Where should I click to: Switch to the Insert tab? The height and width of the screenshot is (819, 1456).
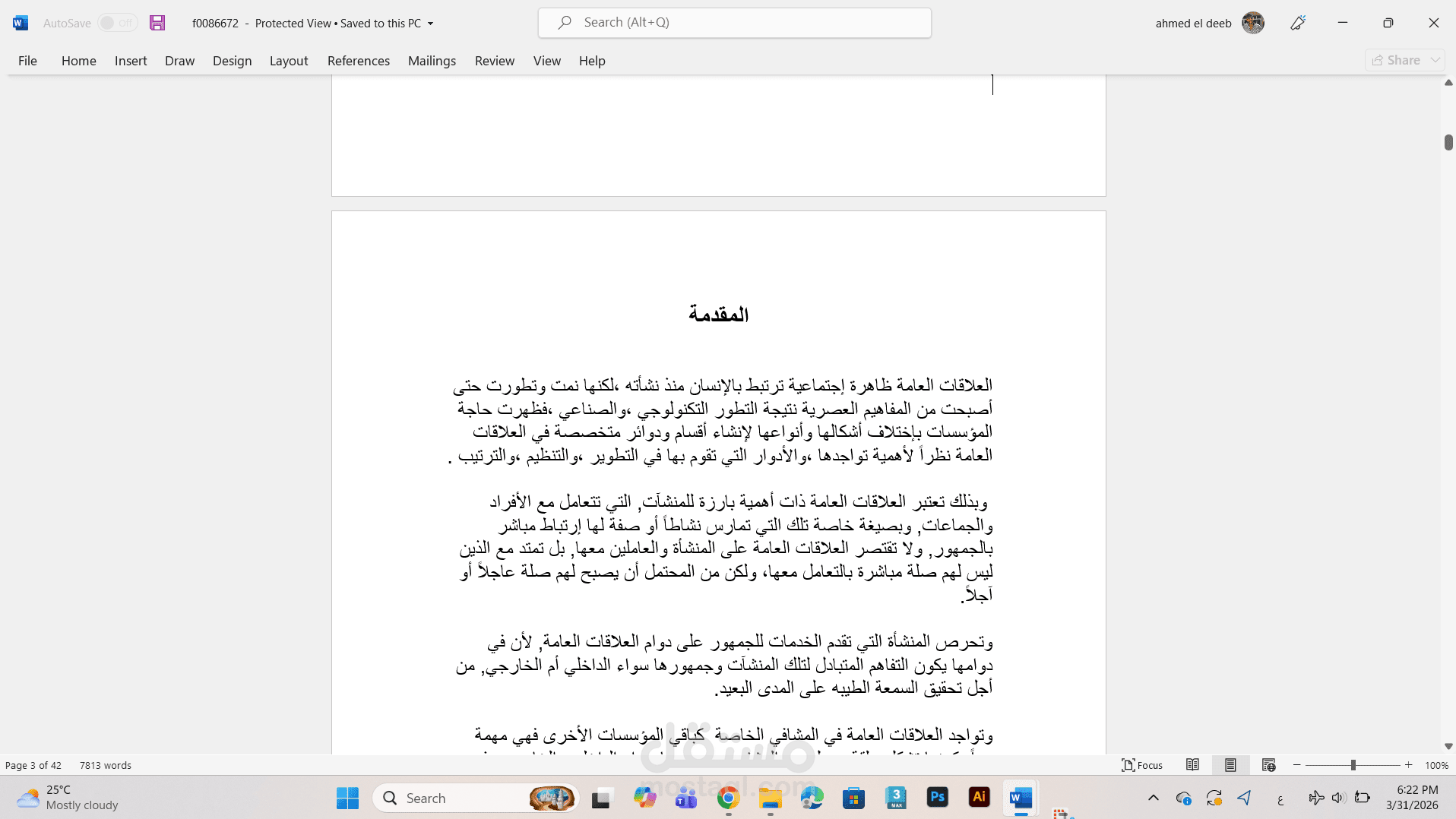131,61
